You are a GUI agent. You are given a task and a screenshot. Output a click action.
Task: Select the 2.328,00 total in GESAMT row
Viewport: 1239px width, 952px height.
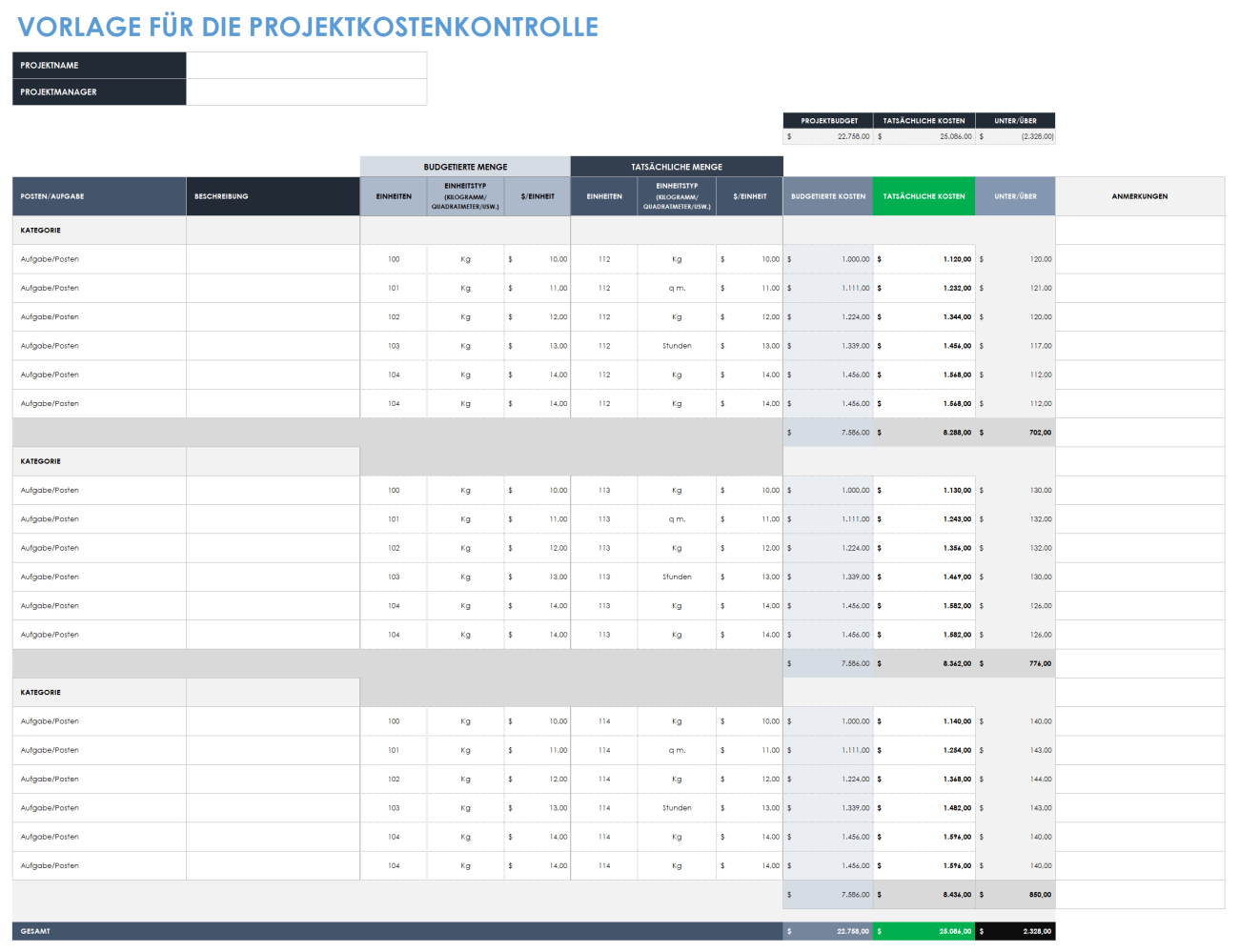click(x=1015, y=931)
